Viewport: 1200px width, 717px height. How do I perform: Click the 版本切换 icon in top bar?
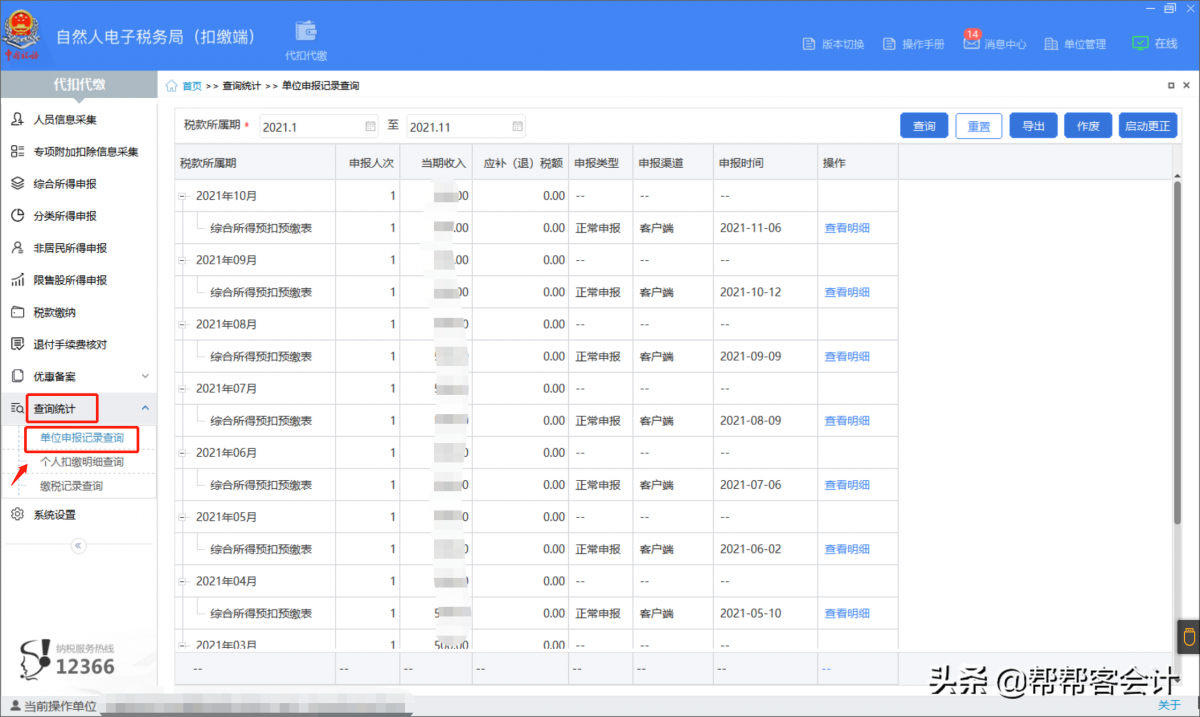pos(809,44)
